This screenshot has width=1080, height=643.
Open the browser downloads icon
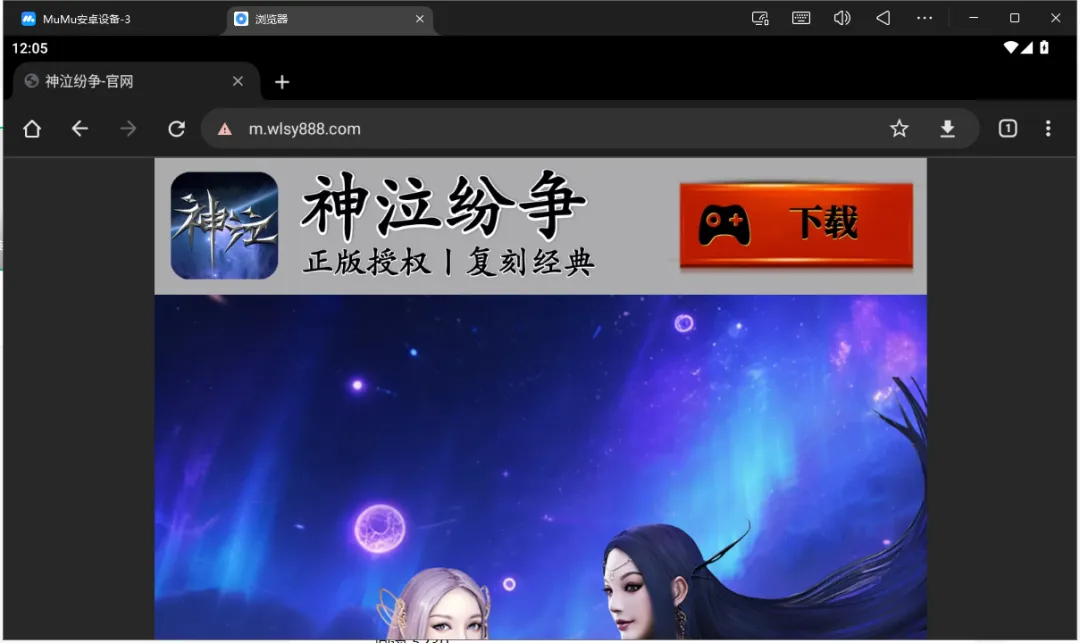[948, 129]
